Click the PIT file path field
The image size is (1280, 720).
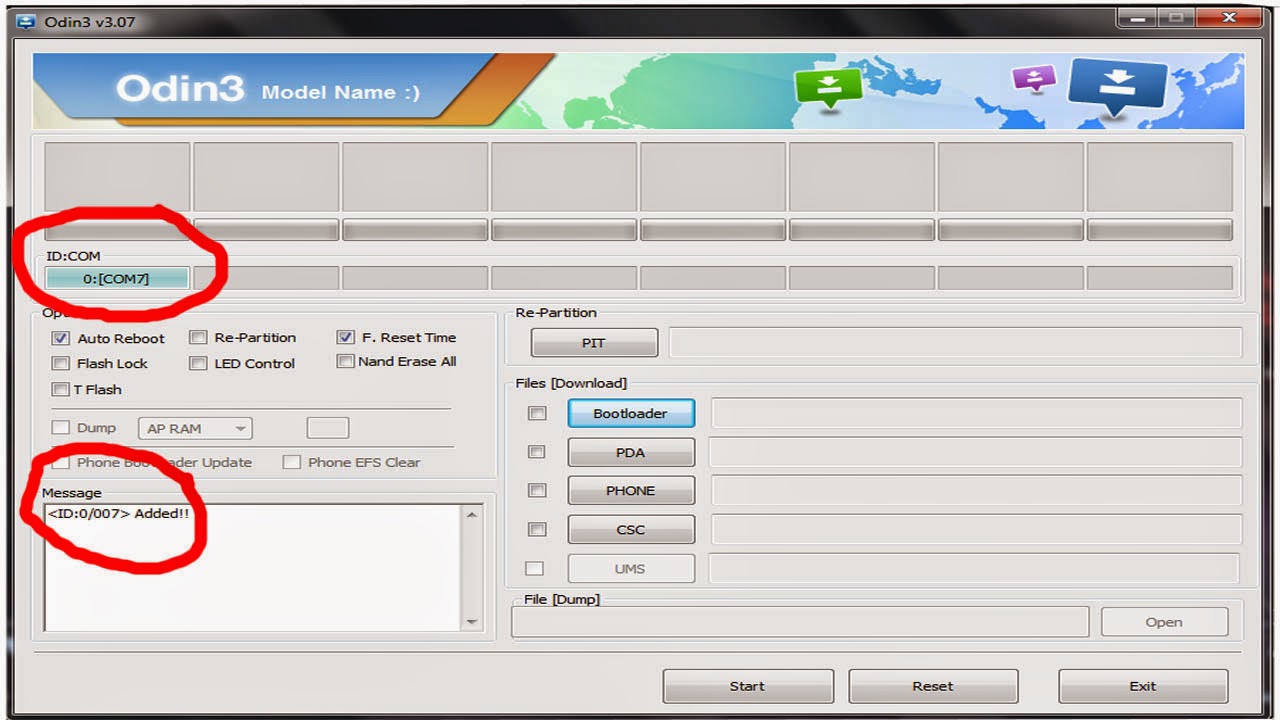955,342
